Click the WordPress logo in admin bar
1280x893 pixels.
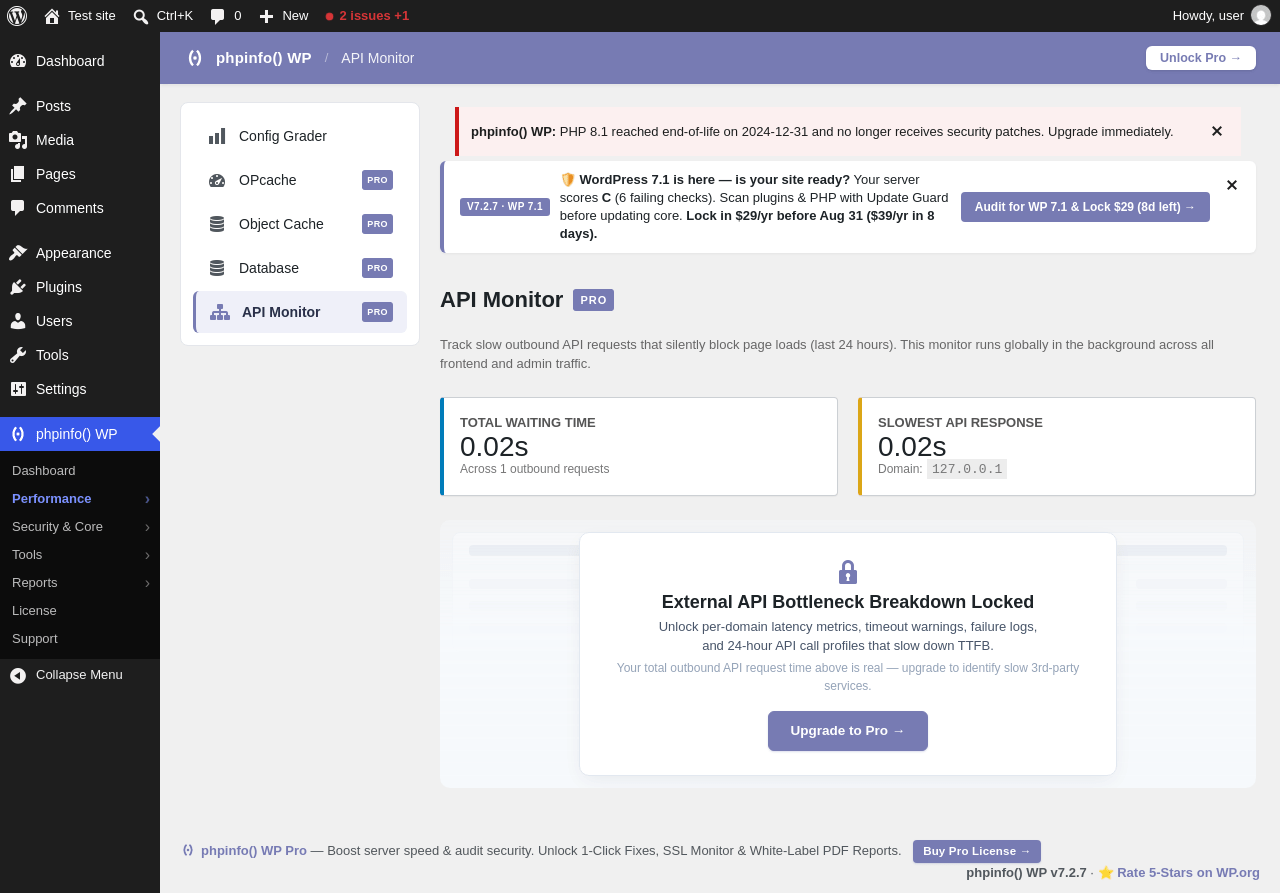pos(17,16)
